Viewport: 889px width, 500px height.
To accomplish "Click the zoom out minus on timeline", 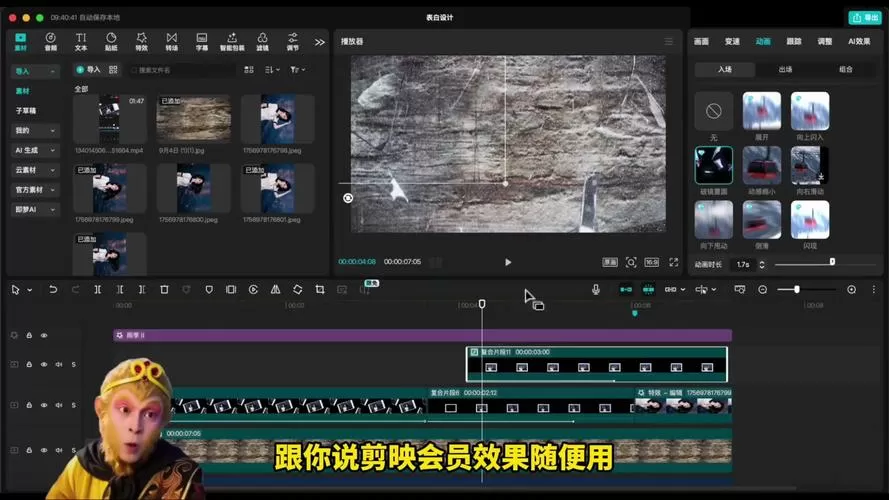I will coord(763,290).
